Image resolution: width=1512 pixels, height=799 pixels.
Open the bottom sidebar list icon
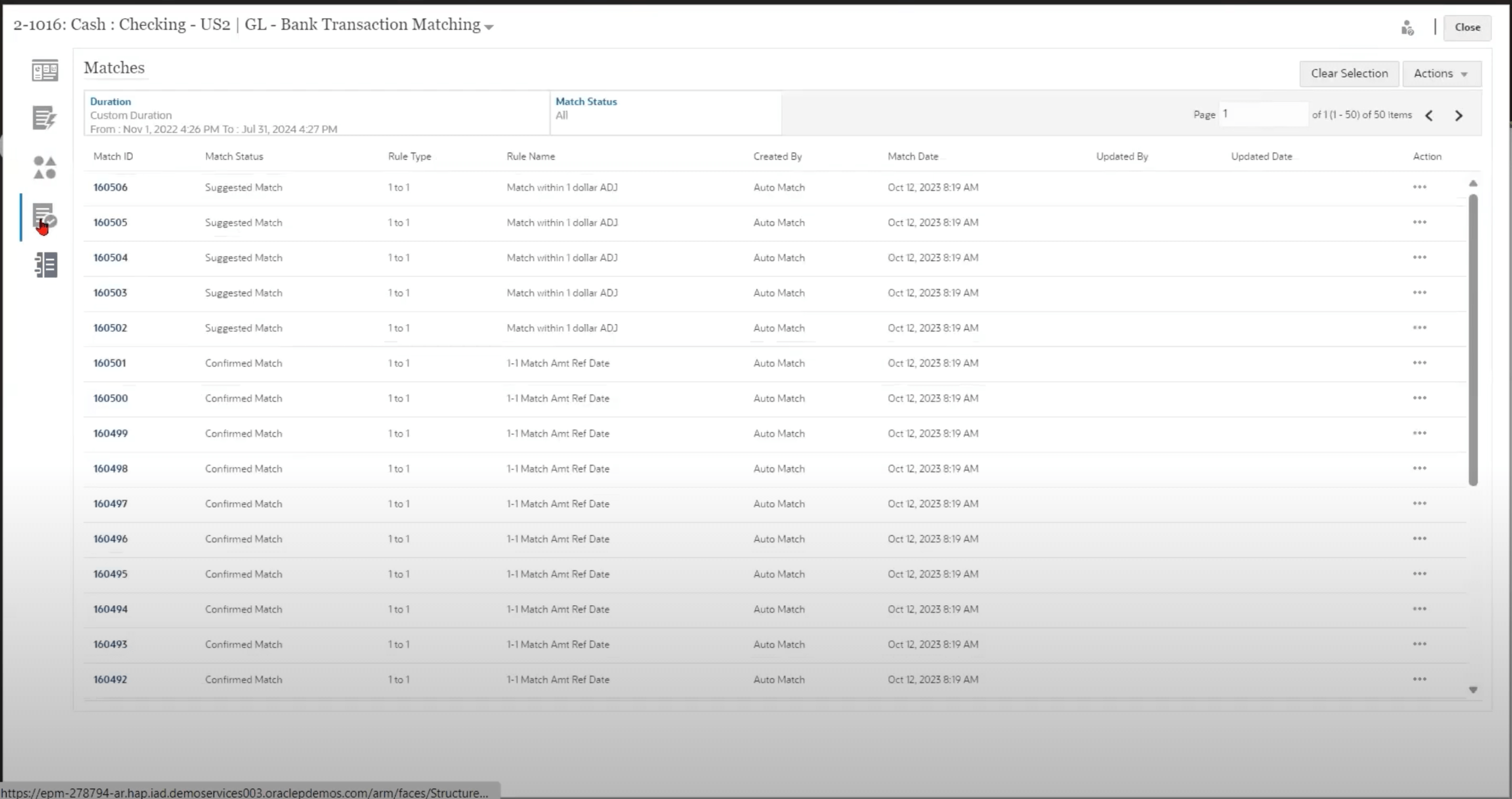45,265
